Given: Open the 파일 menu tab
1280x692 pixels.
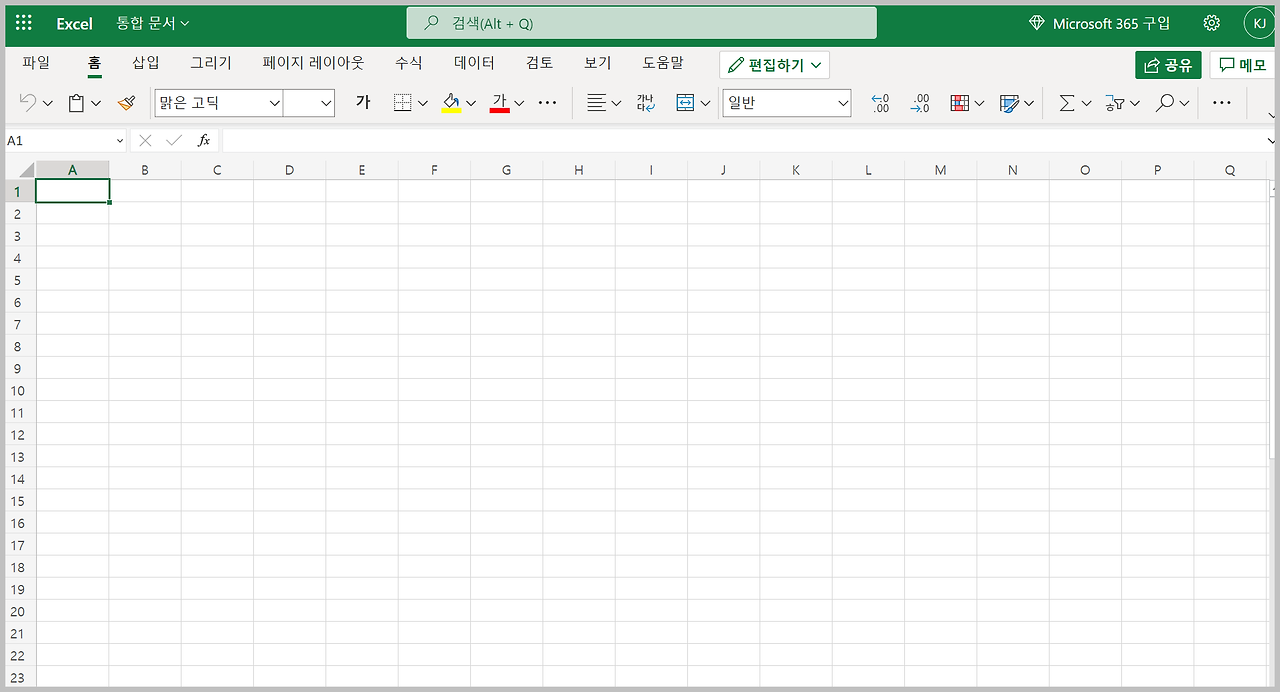Looking at the screenshot, I should (x=36, y=63).
